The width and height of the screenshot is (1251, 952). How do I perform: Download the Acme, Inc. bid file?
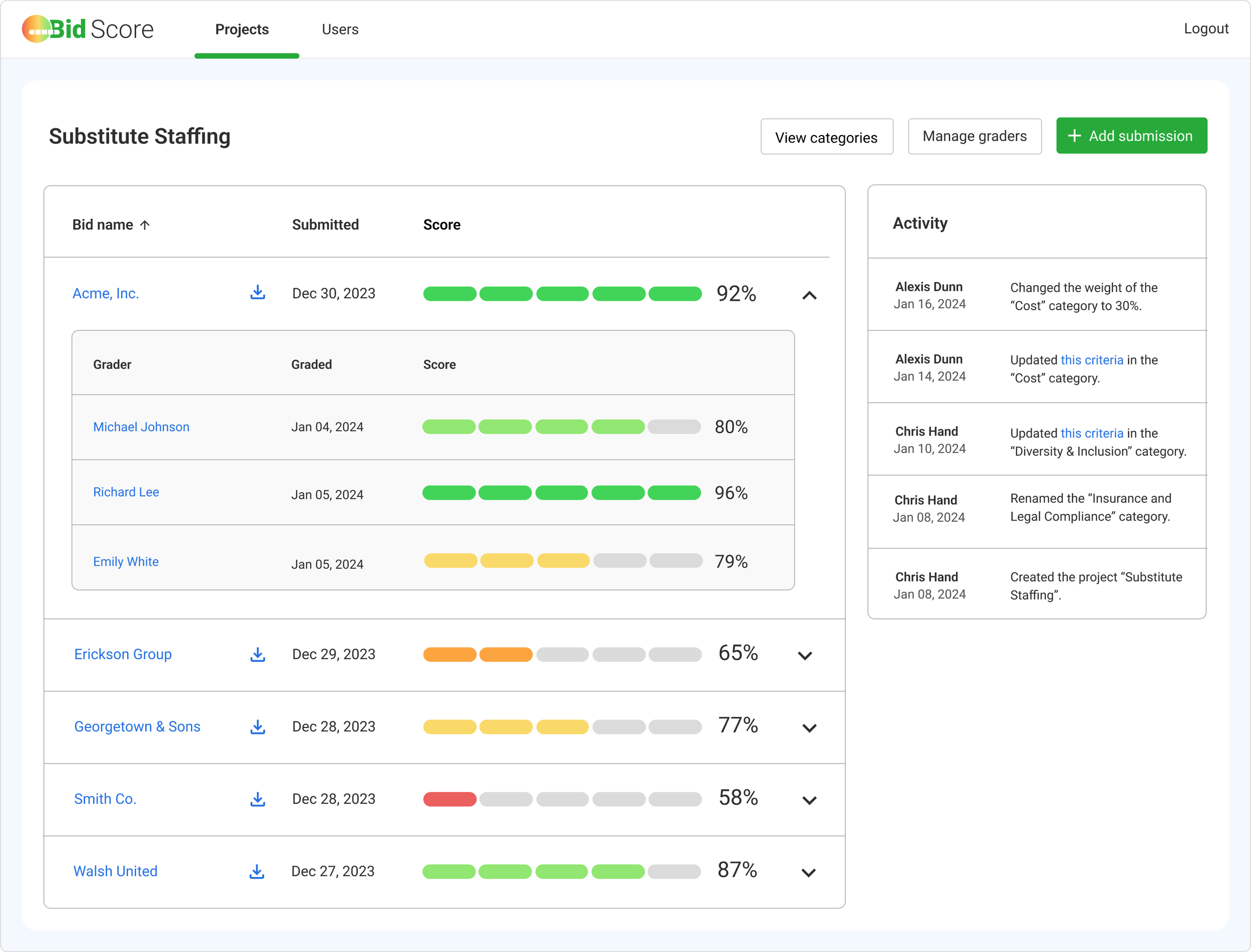[x=258, y=292]
